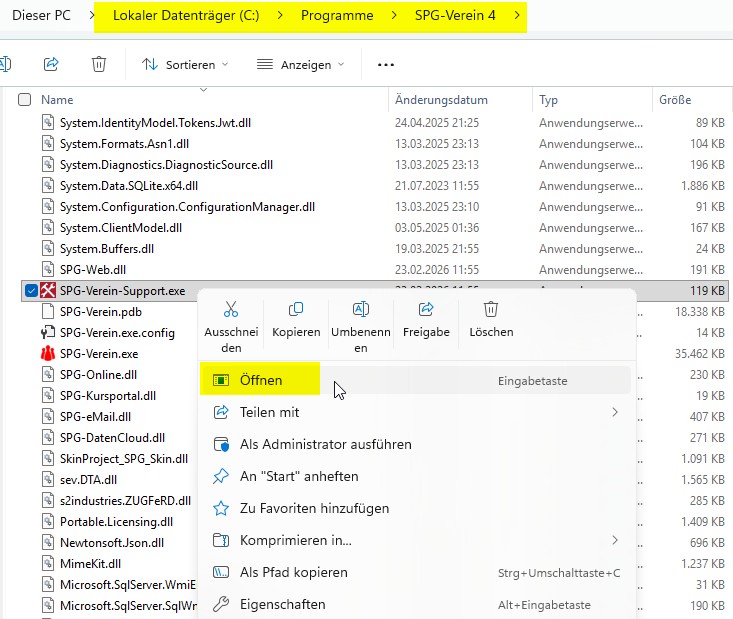The image size is (733, 619).
Task: Sort by the Änderungsdatum column header
Action: [441, 100]
